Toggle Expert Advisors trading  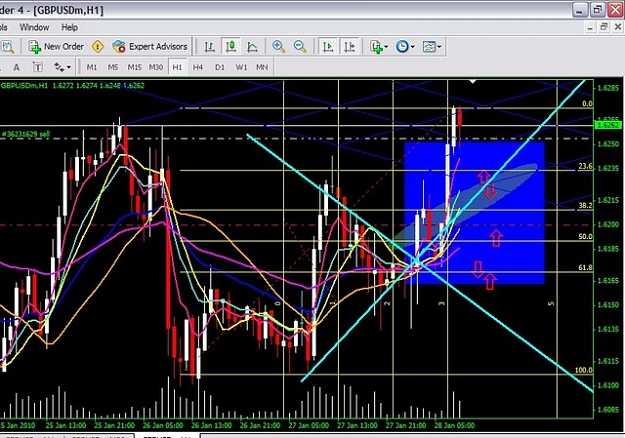tap(150, 47)
